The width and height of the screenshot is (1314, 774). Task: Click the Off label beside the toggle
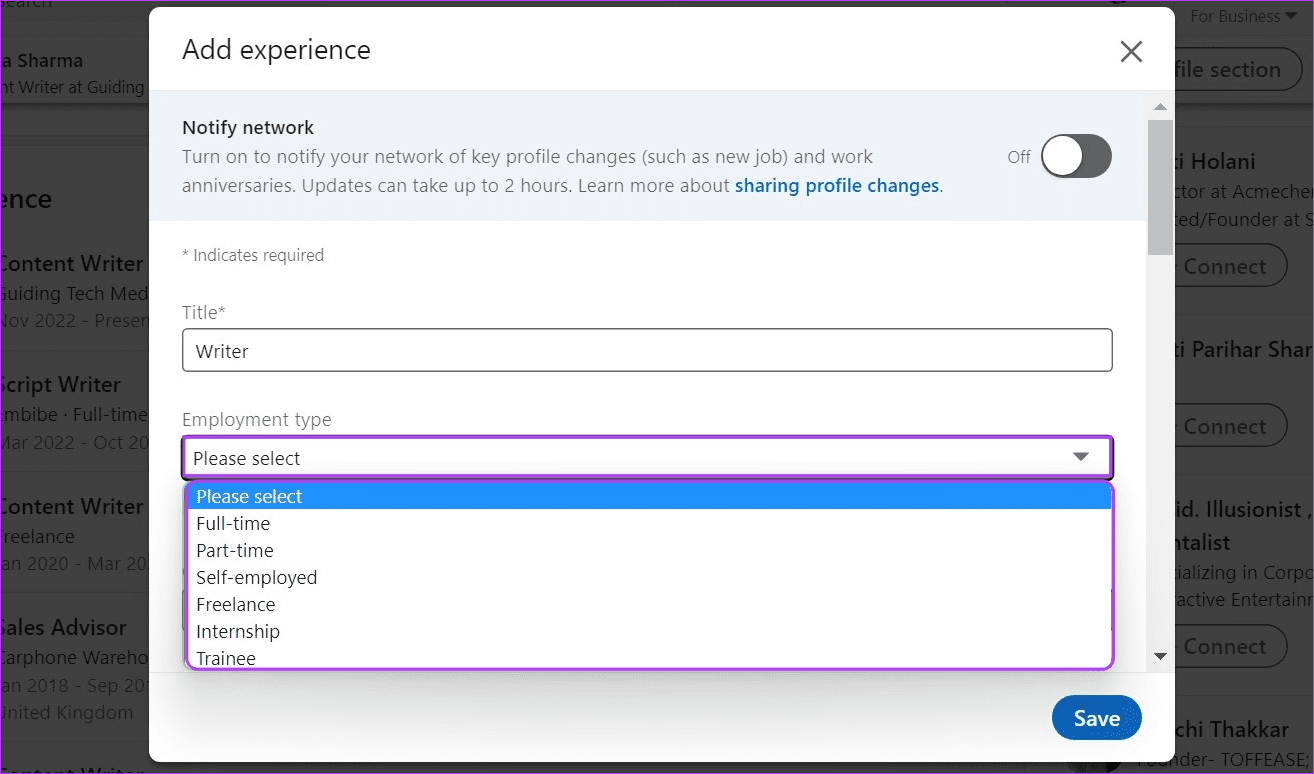point(1019,157)
